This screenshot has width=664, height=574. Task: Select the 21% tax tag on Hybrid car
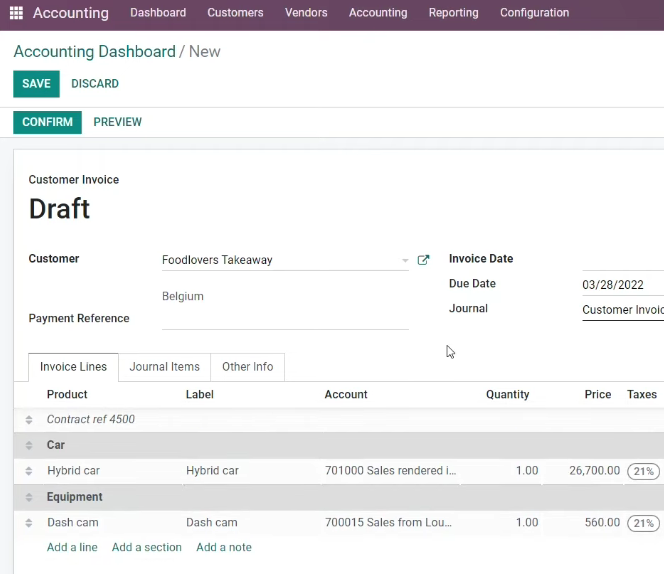coord(643,471)
